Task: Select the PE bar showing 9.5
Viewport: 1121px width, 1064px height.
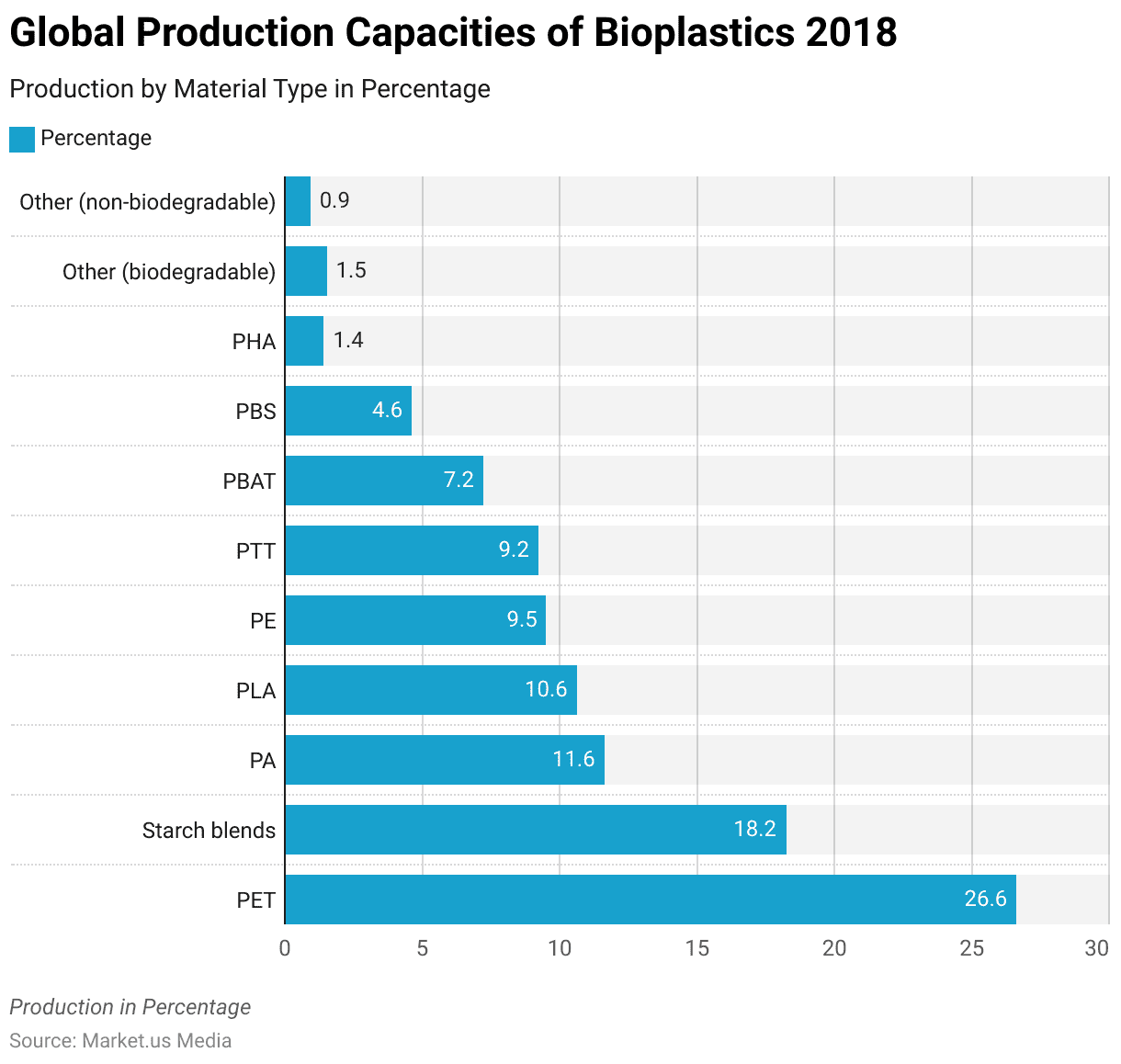Action: [x=414, y=620]
